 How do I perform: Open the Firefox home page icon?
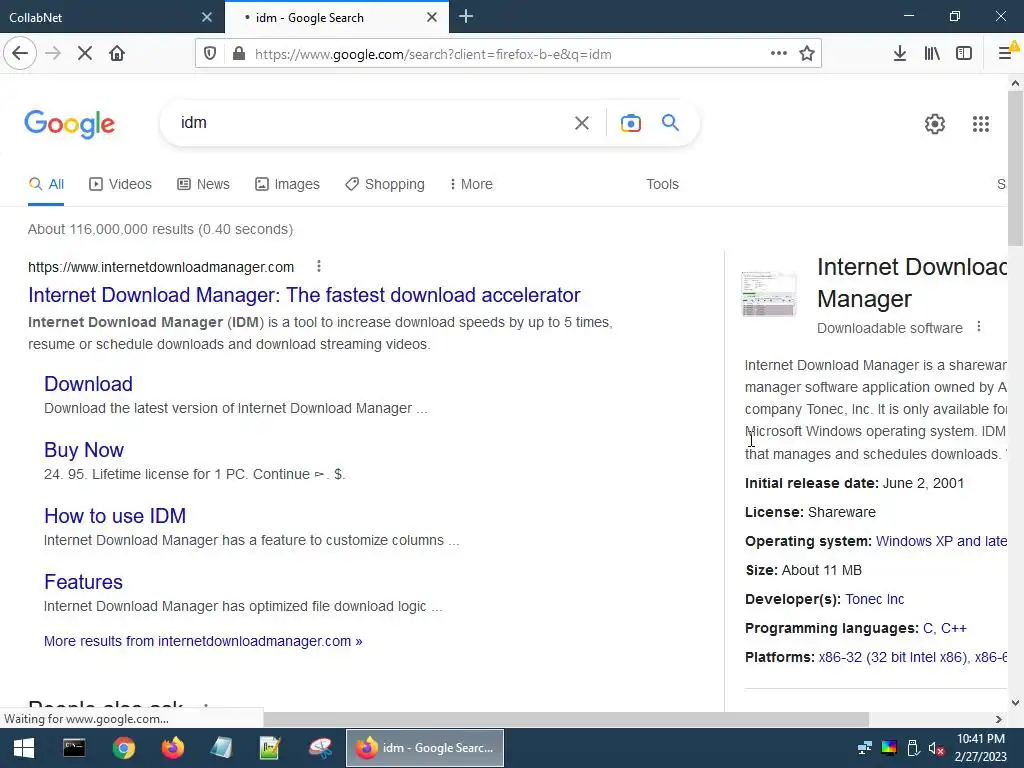[x=117, y=54]
